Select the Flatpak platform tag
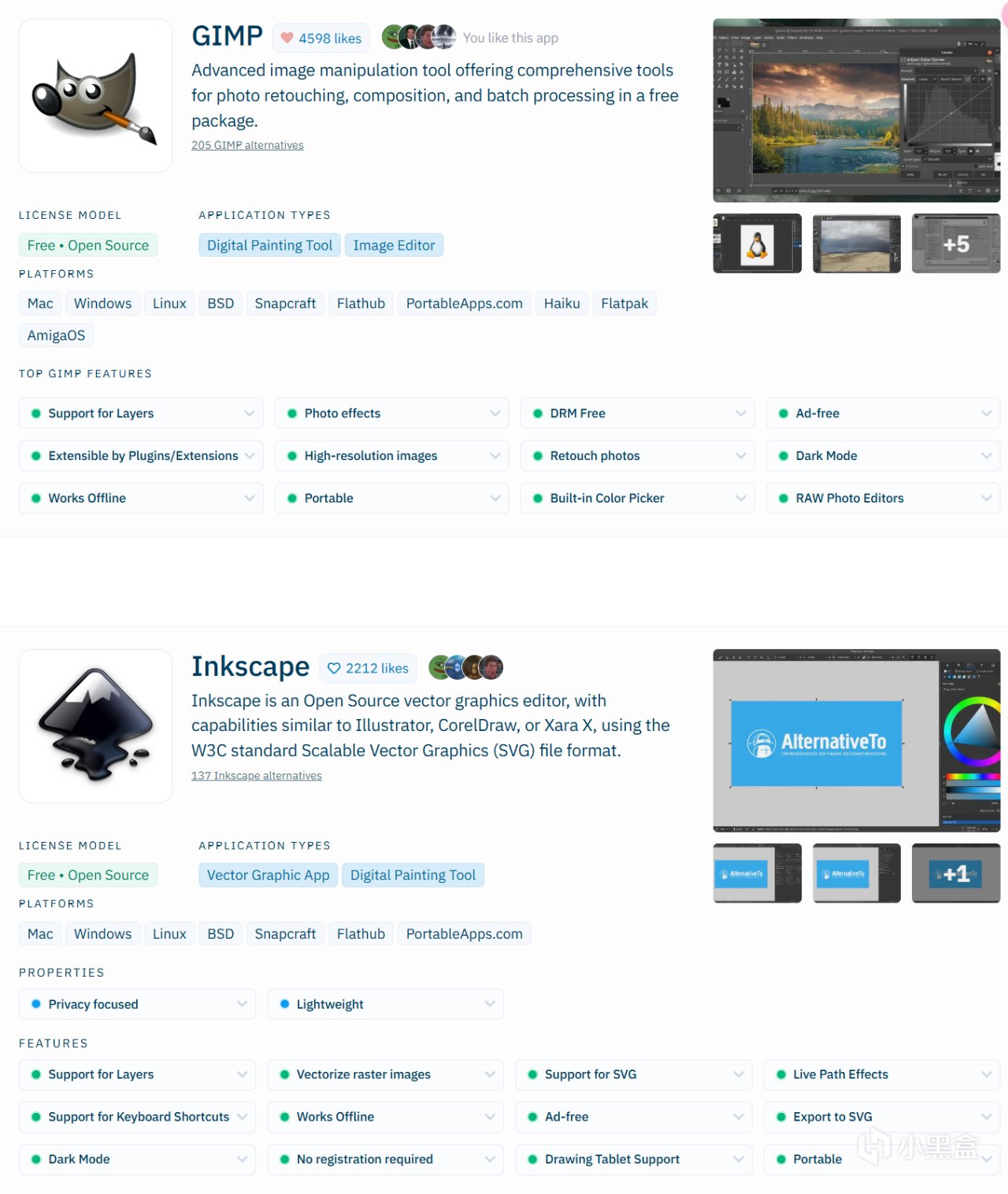1008x1194 pixels. [624, 303]
